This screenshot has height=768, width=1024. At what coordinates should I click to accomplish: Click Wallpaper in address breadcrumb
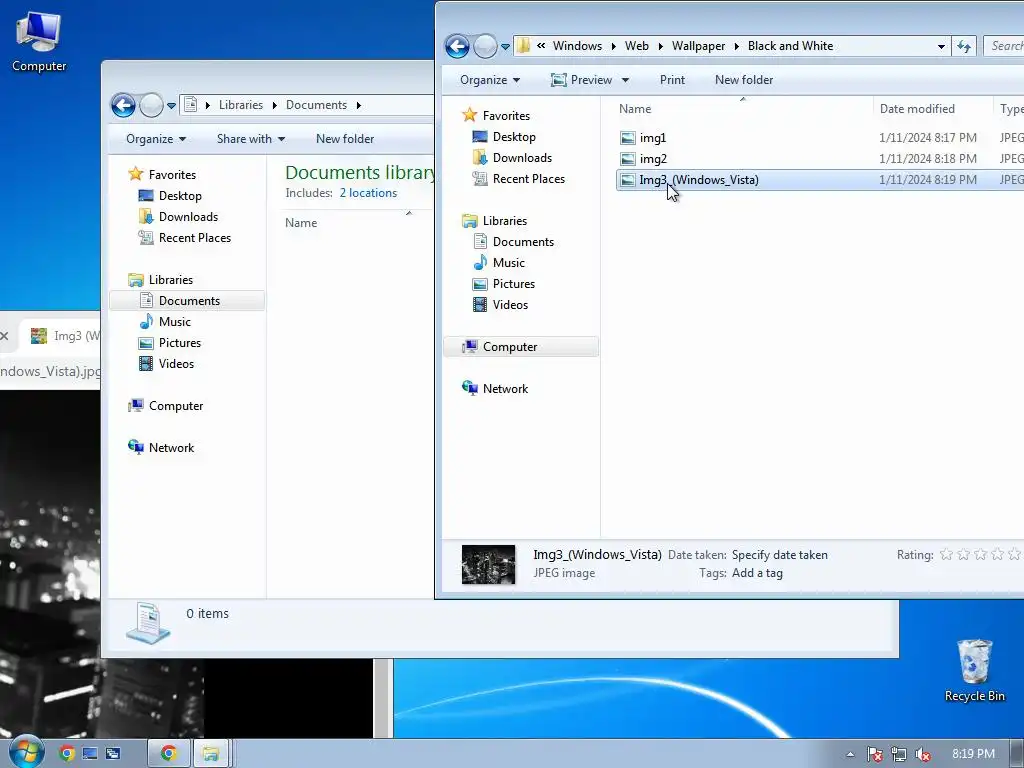[x=698, y=46]
